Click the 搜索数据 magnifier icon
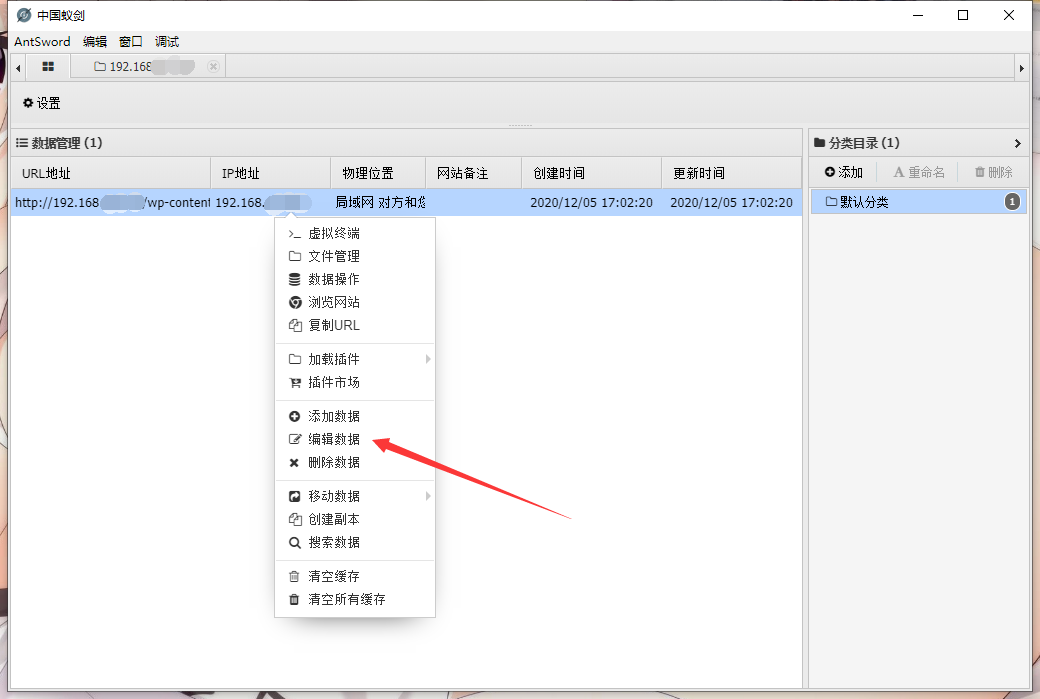The image size is (1040, 699). [294, 542]
